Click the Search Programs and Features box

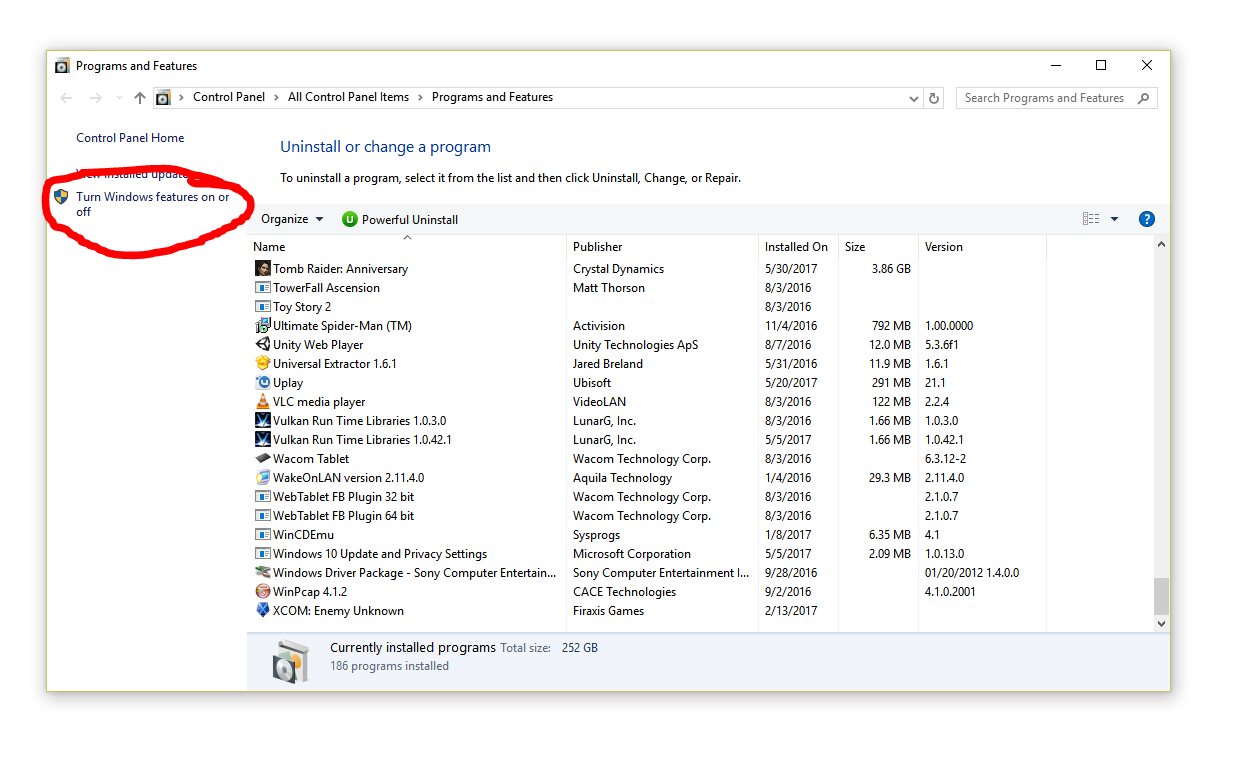point(1045,98)
